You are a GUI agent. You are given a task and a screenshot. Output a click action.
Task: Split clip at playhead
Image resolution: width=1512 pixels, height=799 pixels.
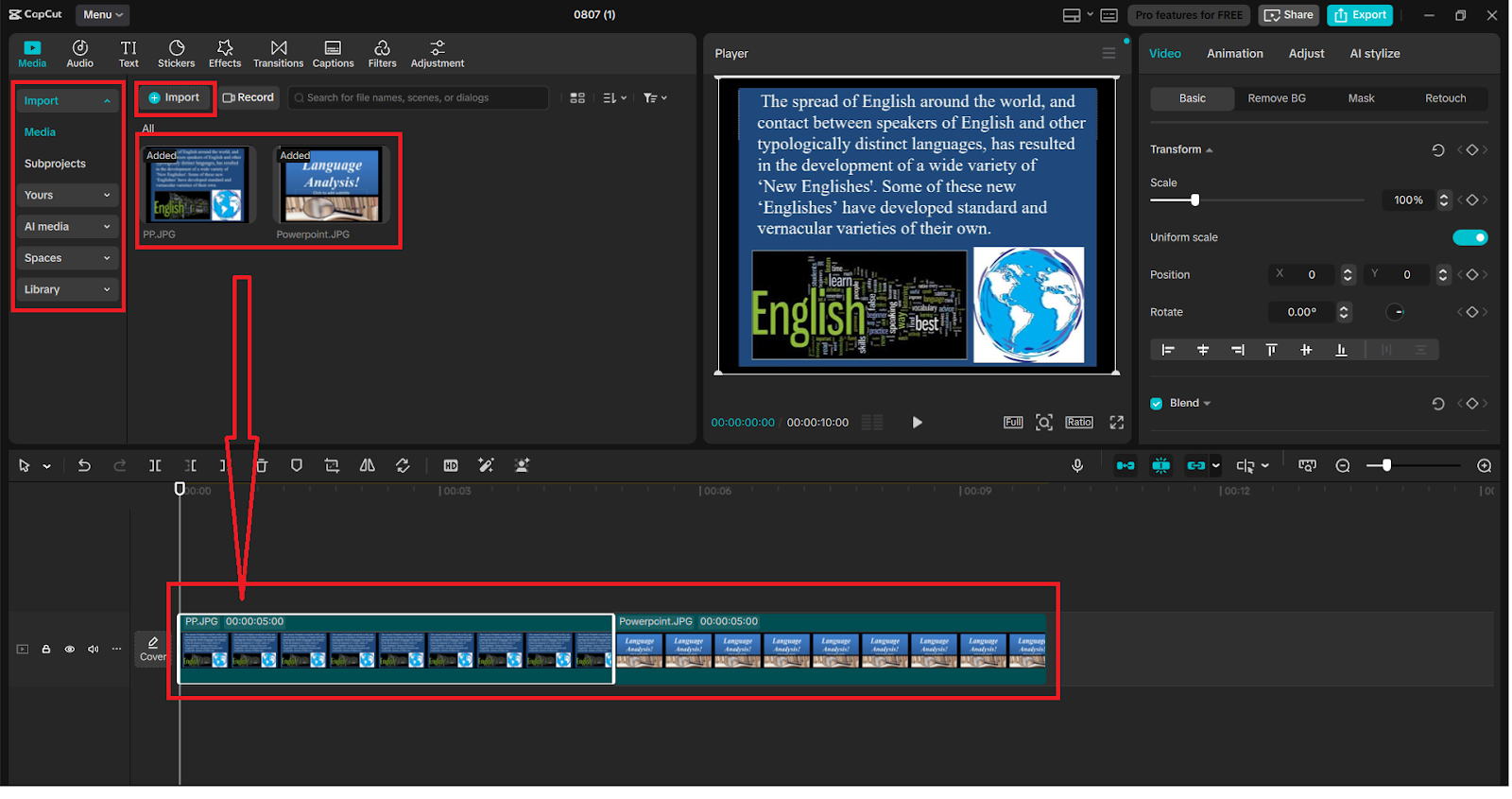[155, 465]
